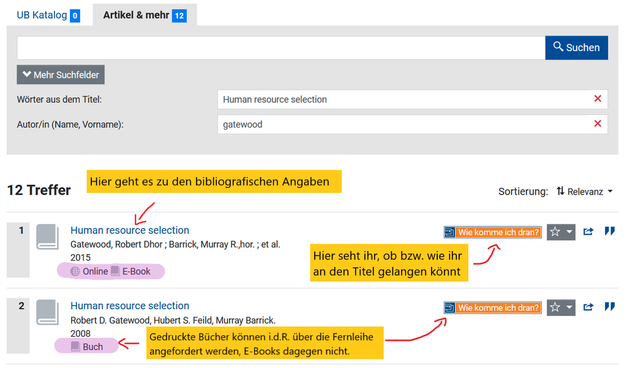Open favorites dropdown arrow for result 1

[x=569, y=232]
